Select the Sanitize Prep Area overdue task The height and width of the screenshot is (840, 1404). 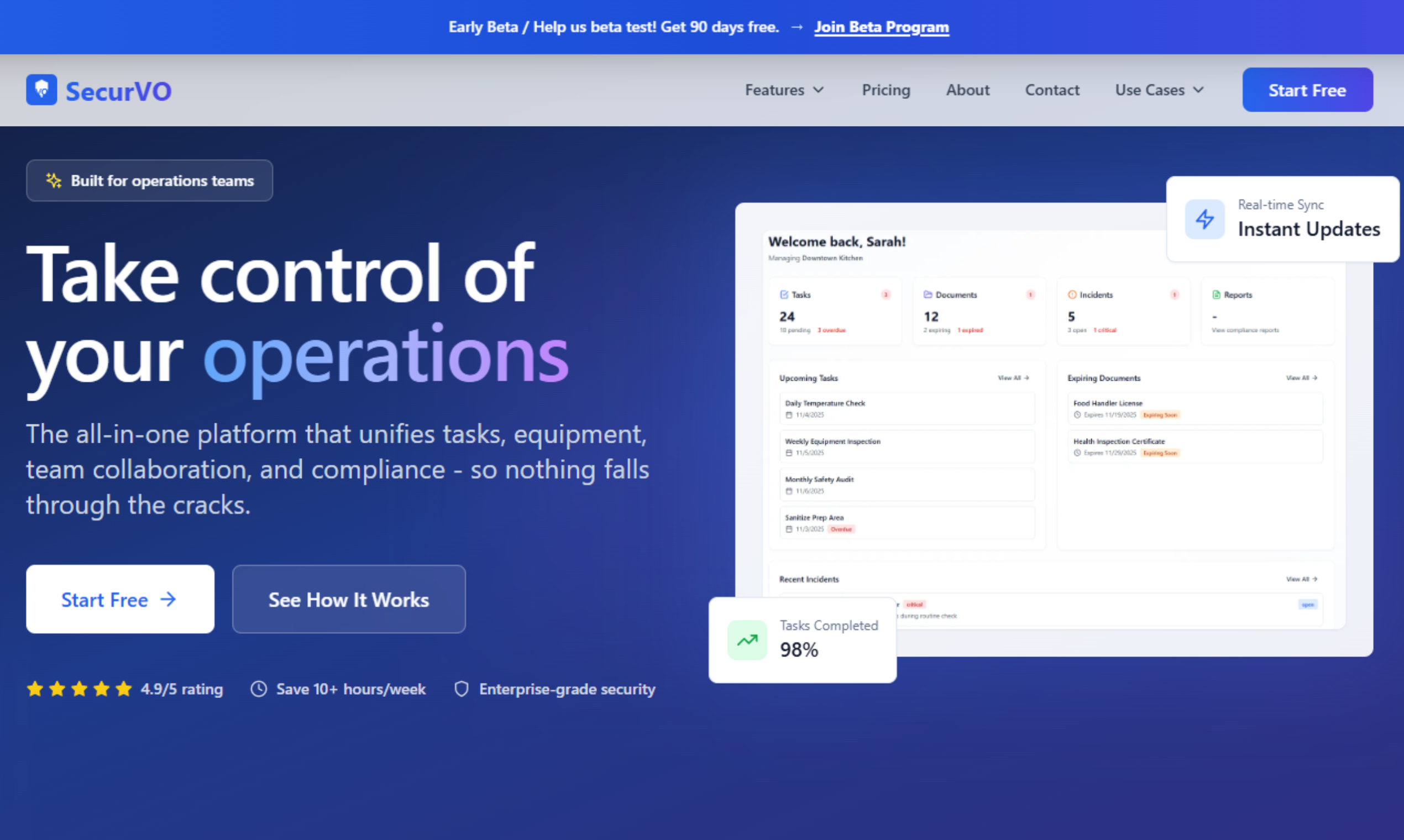tap(907, 522)
